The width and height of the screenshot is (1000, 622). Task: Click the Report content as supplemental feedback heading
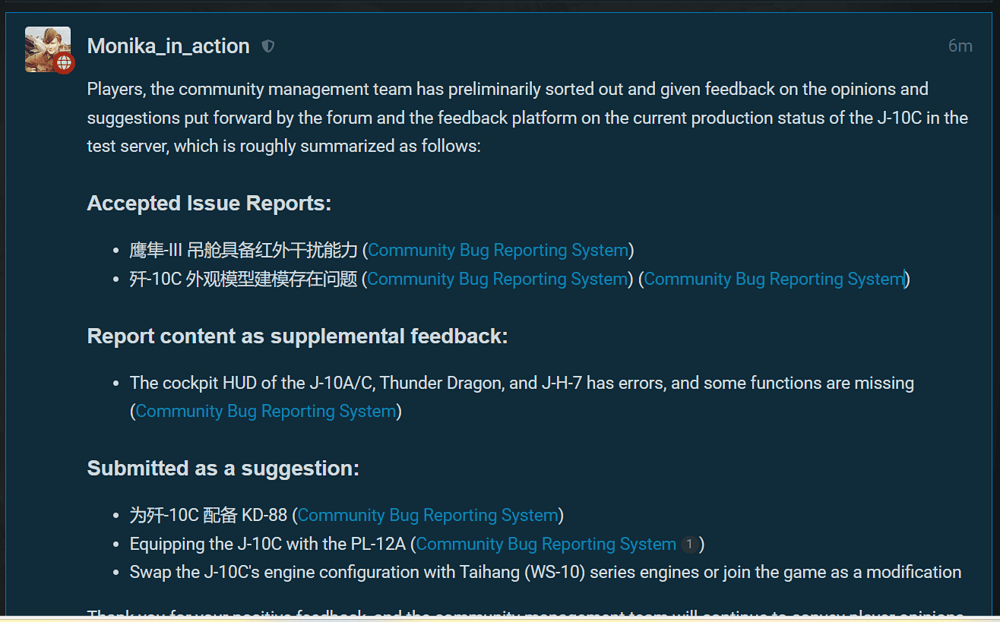tap(297, 337)
